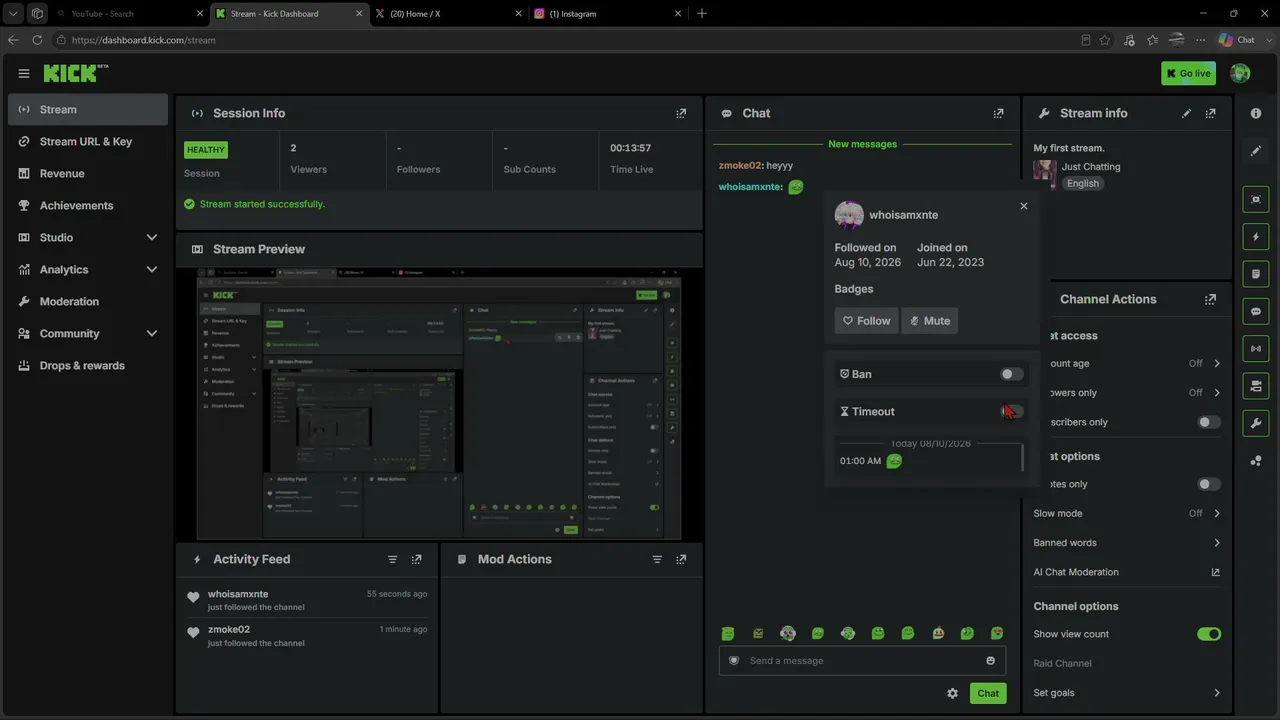Toggle the wrench widget in right strip

1256,423
